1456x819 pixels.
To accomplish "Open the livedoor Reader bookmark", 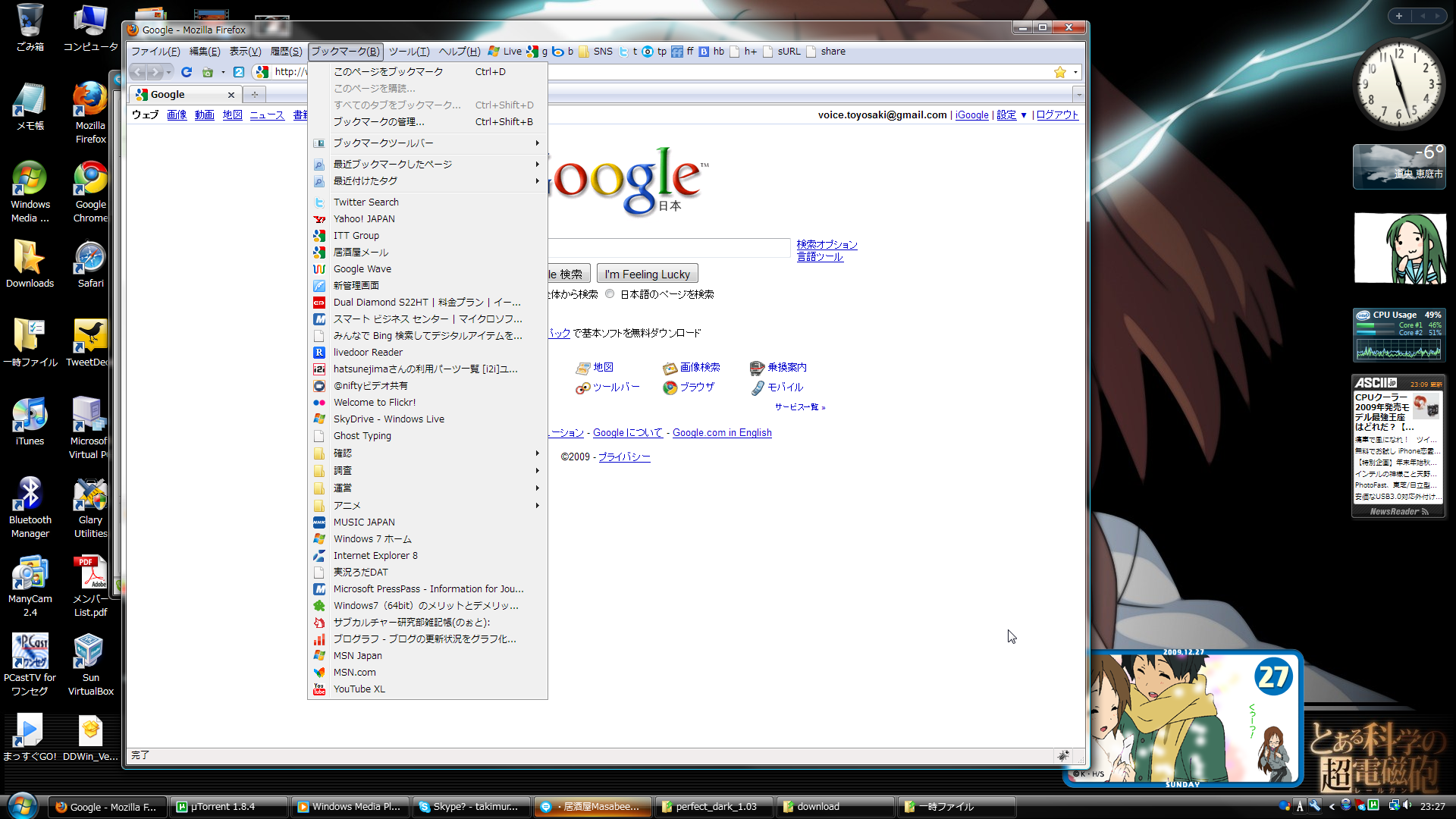I will 428,353.
